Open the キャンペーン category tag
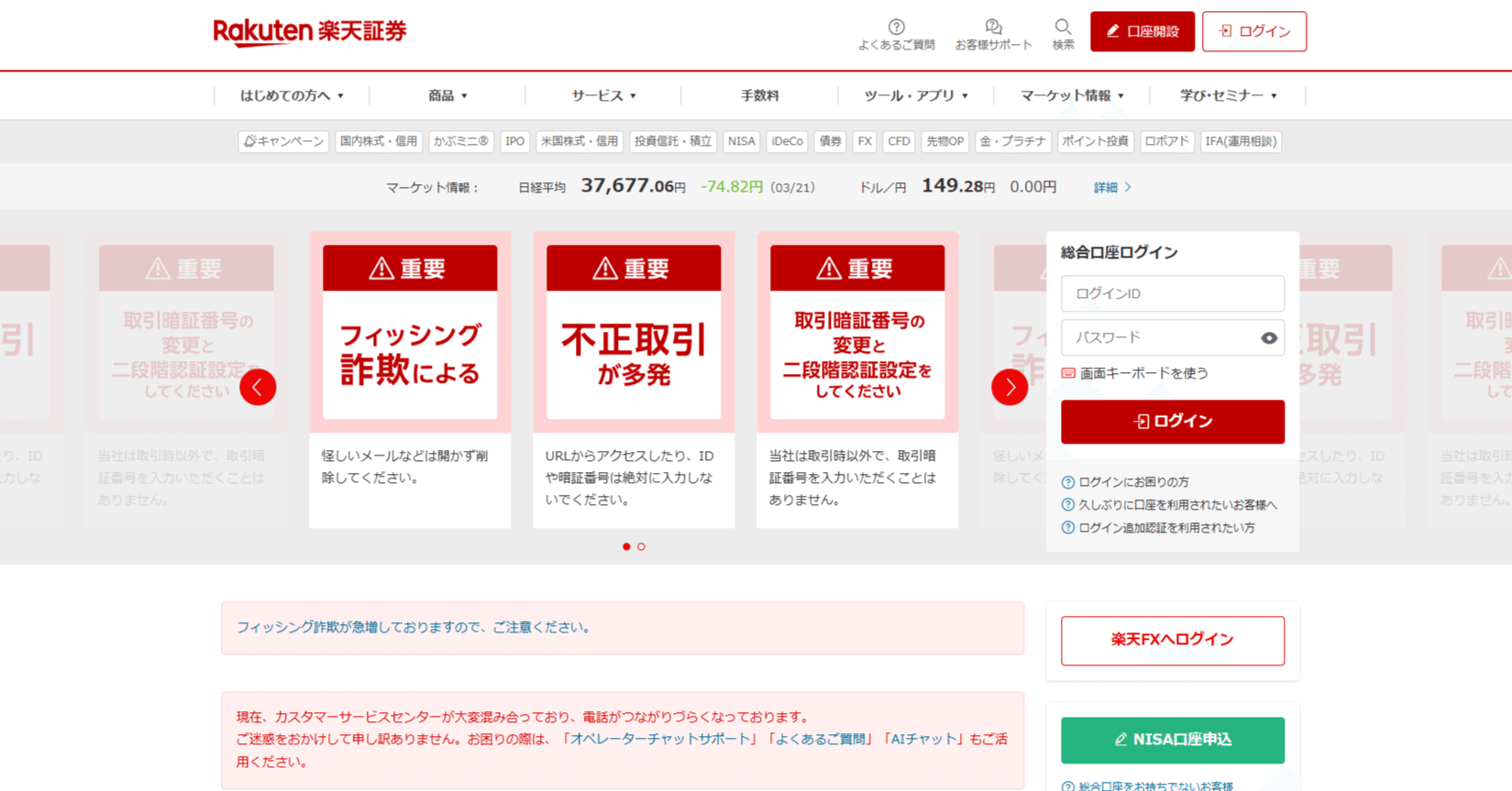The height and width of the screenshot is (791, 1512). pos(283,141)
